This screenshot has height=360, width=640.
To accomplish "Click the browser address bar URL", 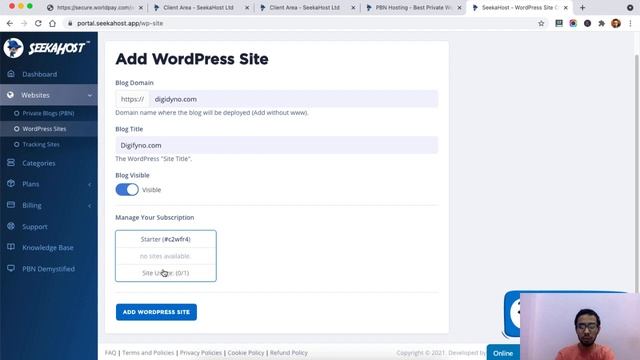I will (x=120, y=23).
